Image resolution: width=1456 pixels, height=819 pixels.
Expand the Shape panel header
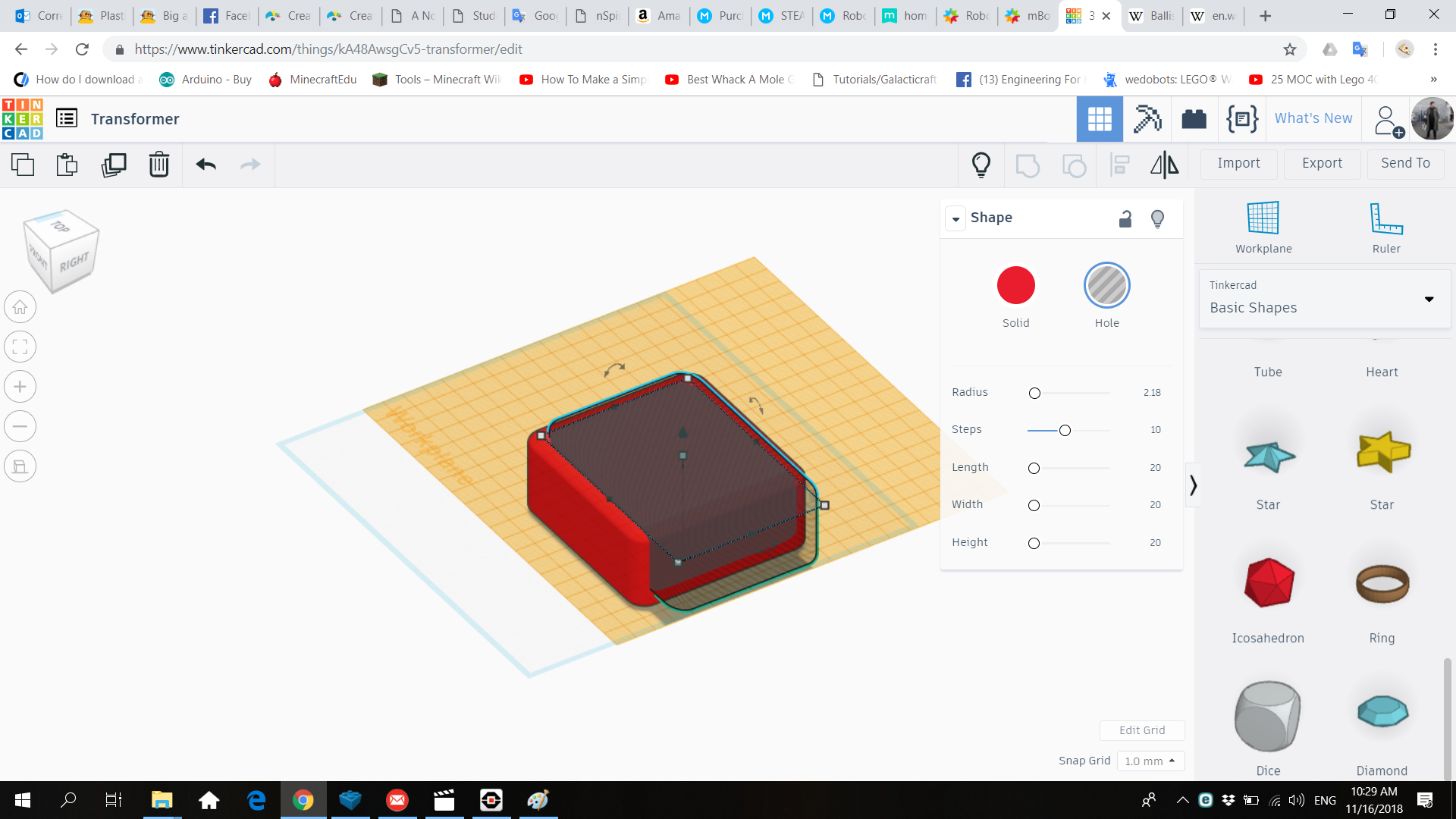pyautogui.click(x=955, y=218)
